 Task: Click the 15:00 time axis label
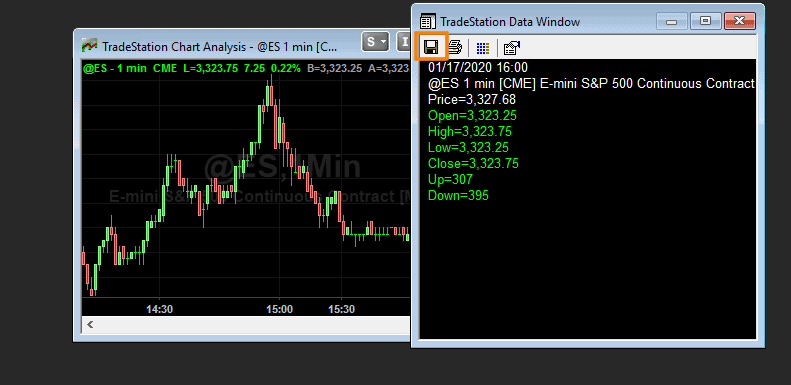point(279,309)
